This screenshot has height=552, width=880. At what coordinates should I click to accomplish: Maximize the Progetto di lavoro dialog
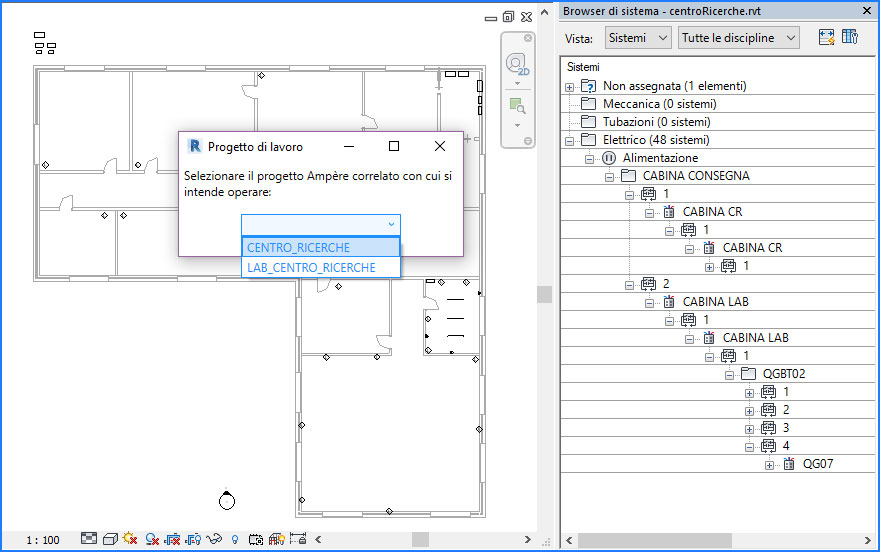pos(394,146)
